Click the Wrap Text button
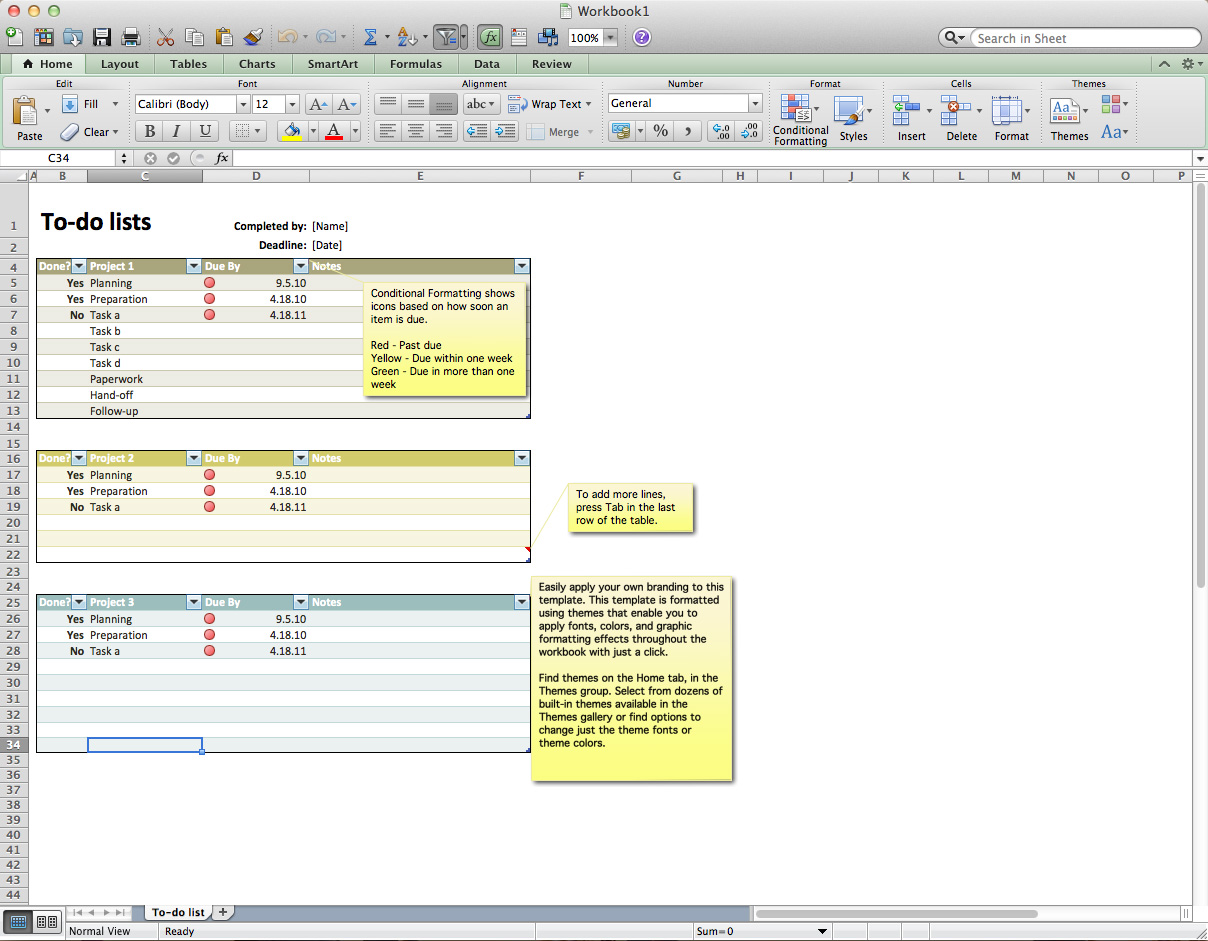The image size is (1208, 941). pyautogui.click(x=549, y=104)
